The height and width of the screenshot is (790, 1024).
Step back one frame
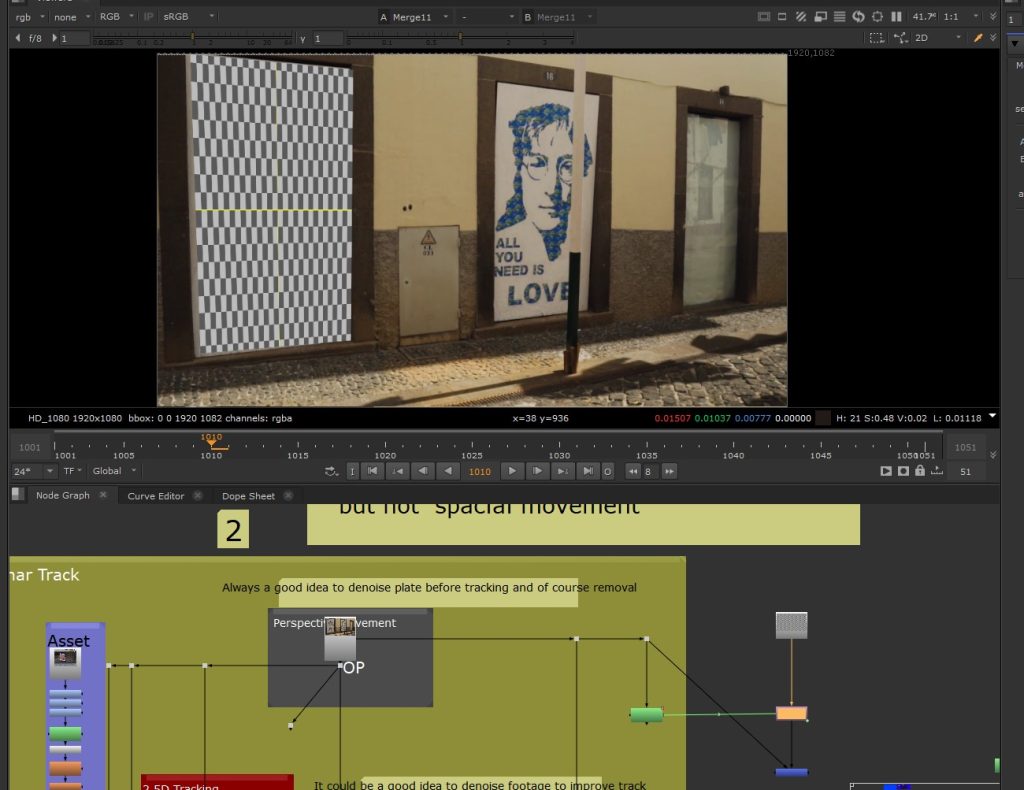tap(423, 471)
